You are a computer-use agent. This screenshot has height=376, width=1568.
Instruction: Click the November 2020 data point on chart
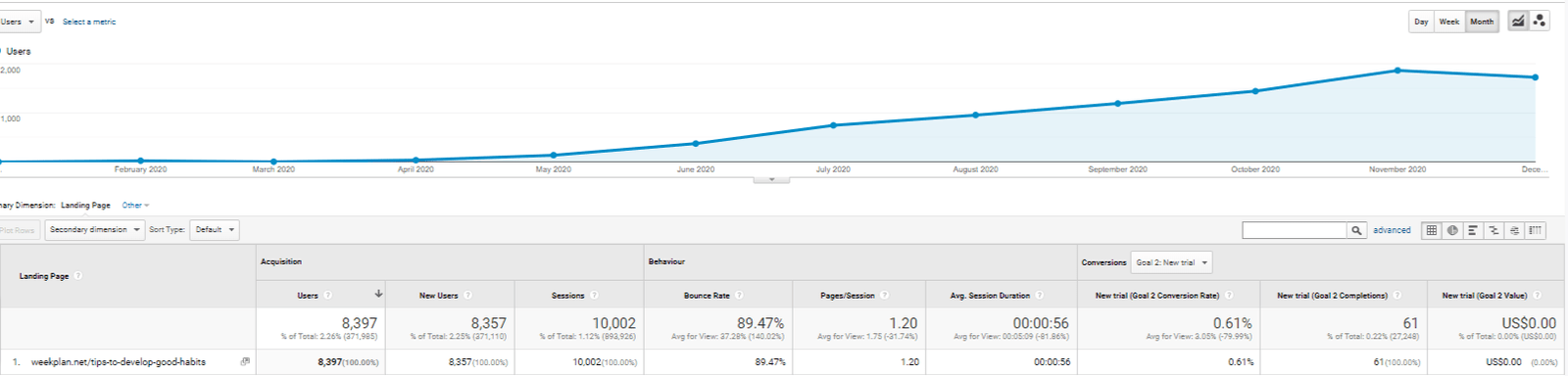(1397, 70)
